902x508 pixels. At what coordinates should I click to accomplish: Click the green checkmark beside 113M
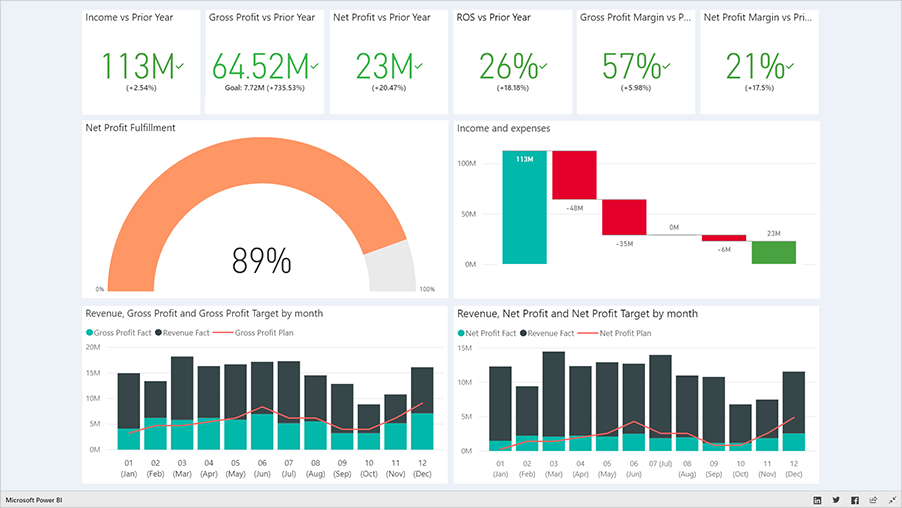click(180, 66)
